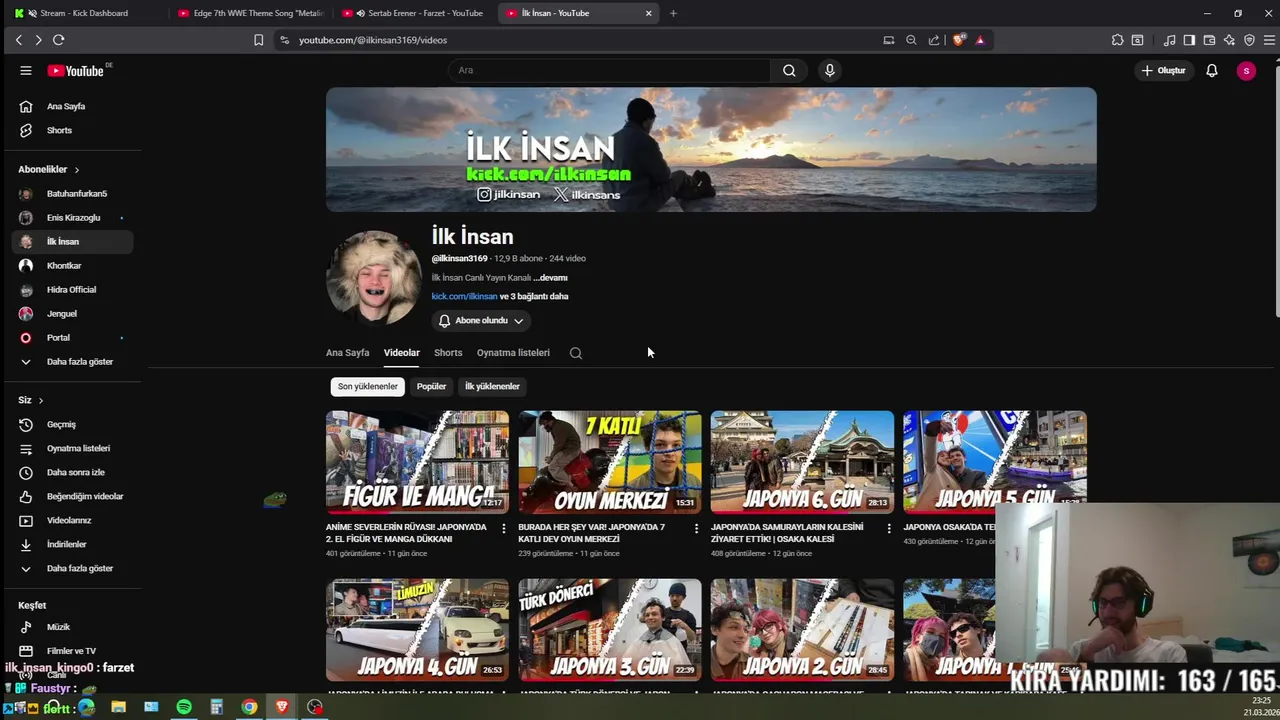Select the Popüler filter chip
This screenshot has height=720, width=1280.
(431, 386)
